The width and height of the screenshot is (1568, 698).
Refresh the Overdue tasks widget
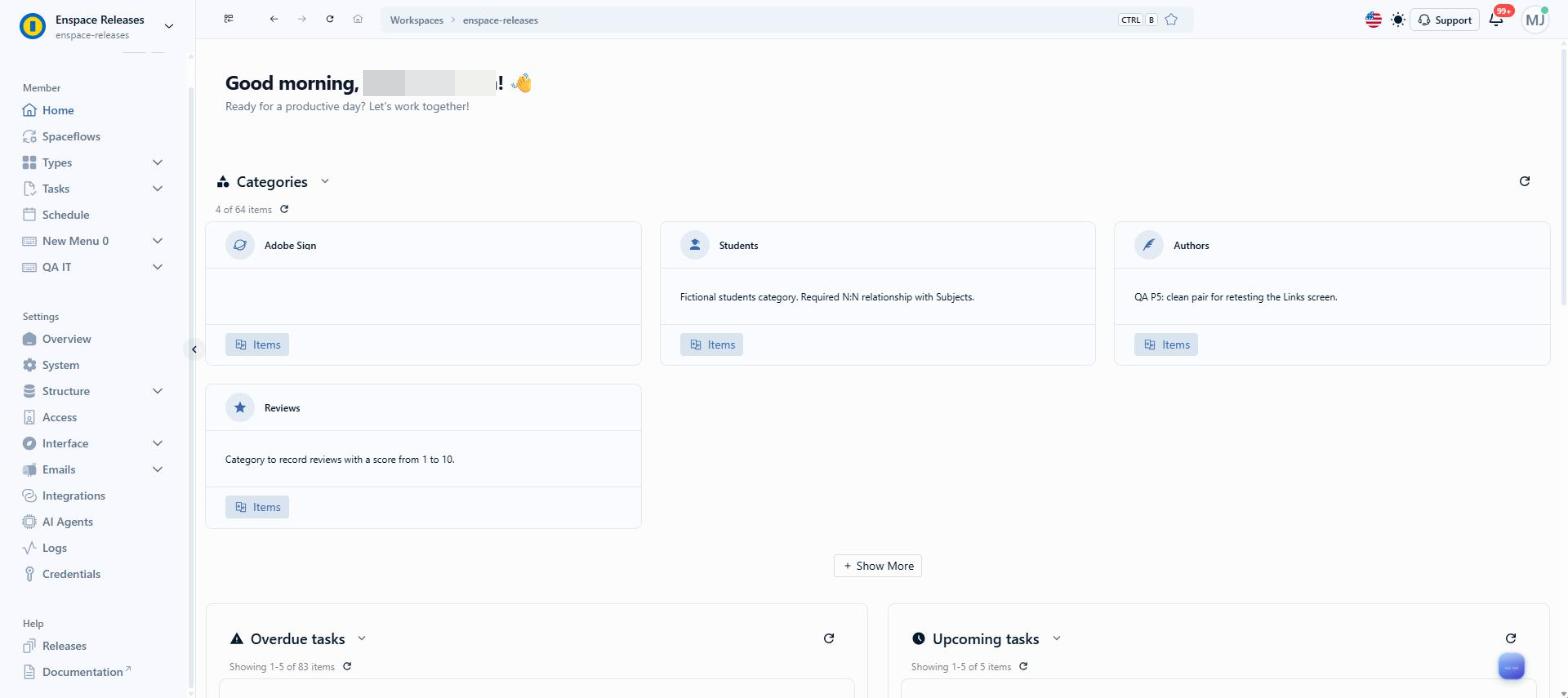[x=828, y=638]
